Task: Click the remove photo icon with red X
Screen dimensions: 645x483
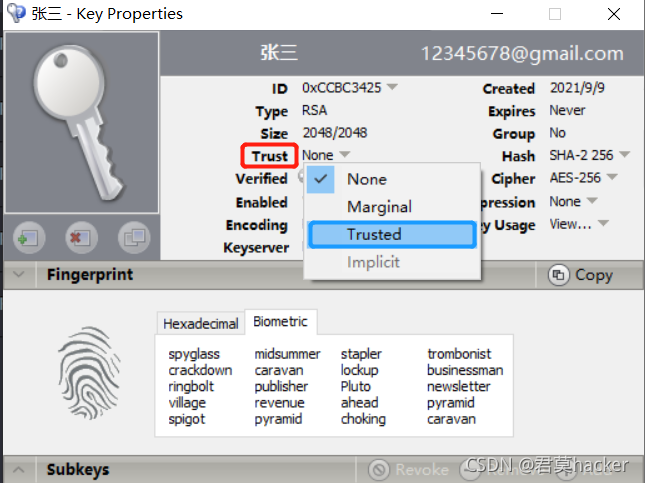Action: 81,237
